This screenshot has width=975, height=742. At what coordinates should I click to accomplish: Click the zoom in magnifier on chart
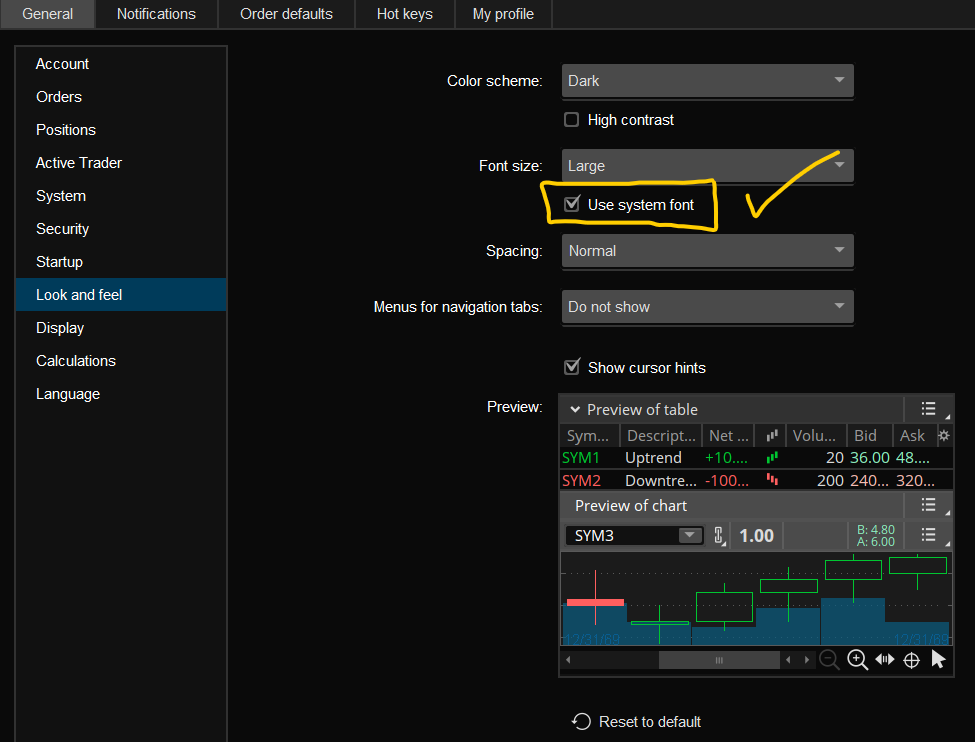tap(857, 660)
